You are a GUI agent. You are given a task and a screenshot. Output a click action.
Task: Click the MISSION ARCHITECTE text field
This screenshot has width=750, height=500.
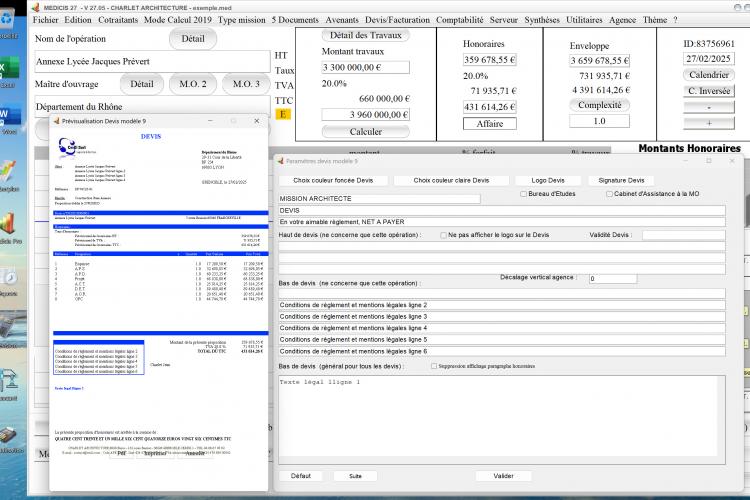point(379,199)
